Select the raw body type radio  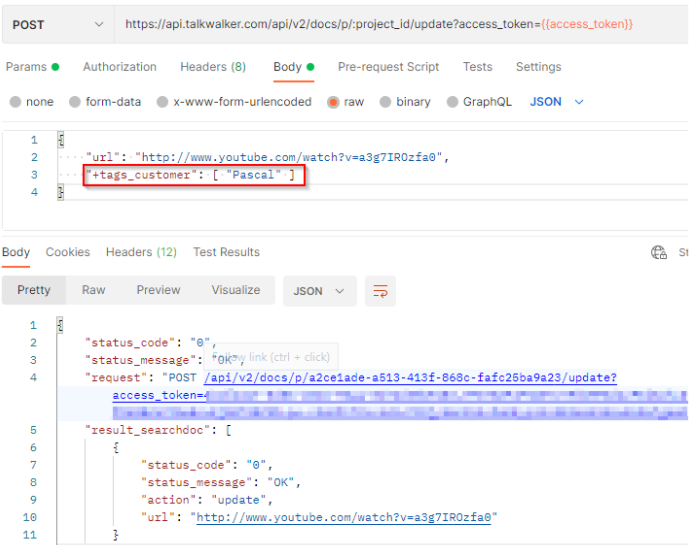click(333, 102)
